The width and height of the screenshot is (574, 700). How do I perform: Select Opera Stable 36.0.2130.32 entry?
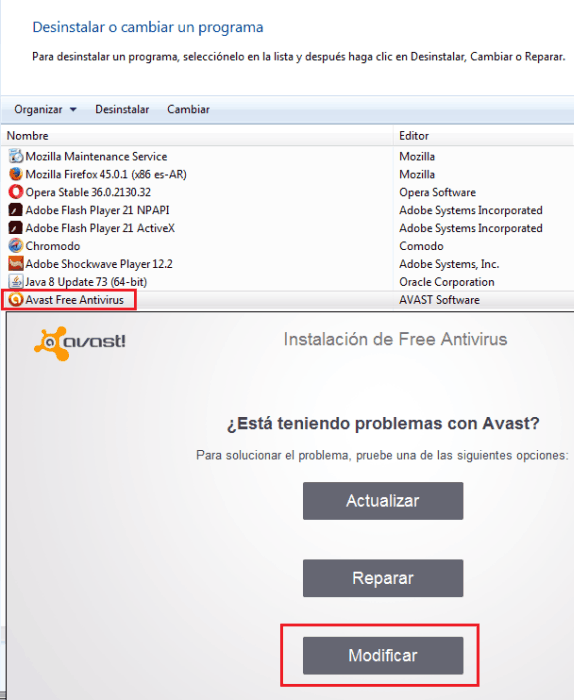pos(287,192)
